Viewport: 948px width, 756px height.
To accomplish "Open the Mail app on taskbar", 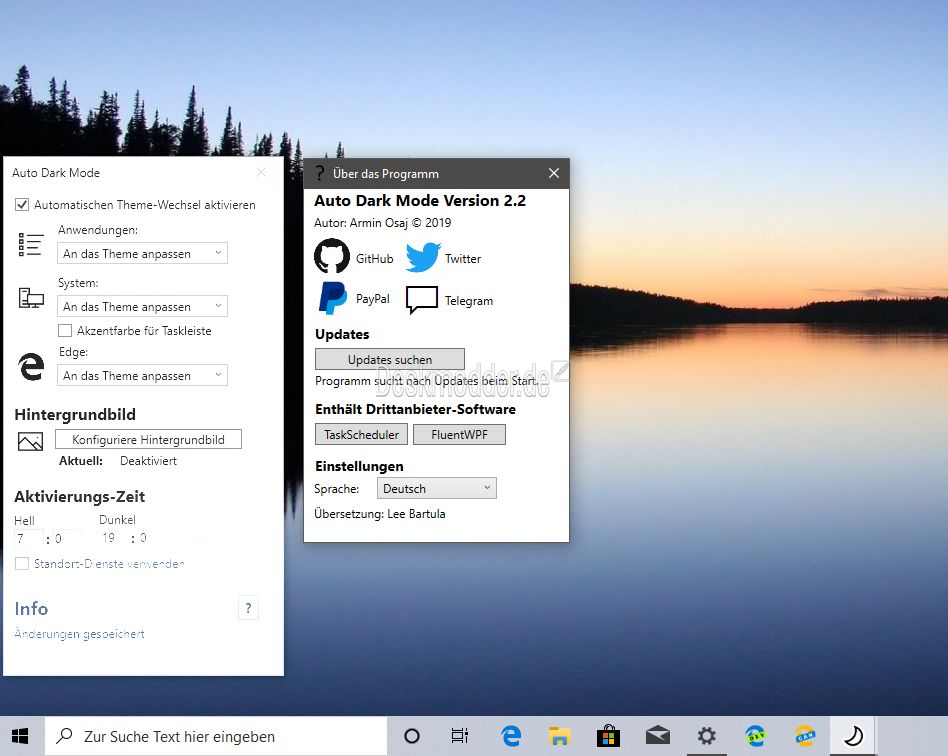I will point(658,736).
